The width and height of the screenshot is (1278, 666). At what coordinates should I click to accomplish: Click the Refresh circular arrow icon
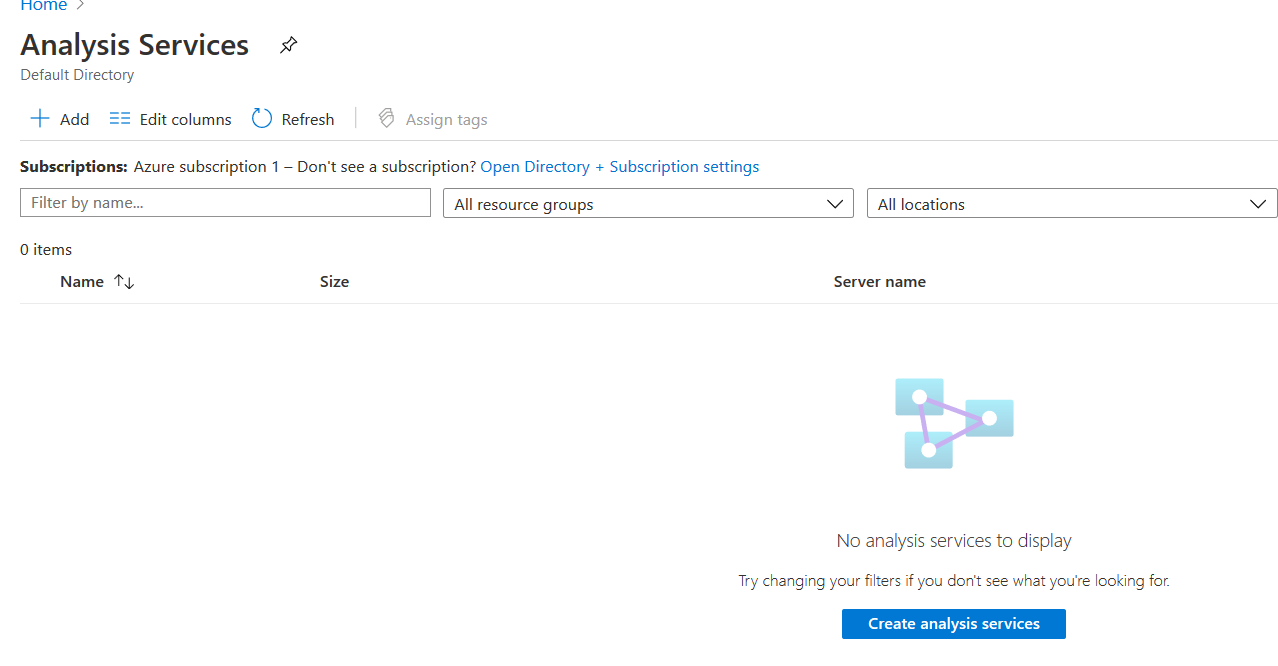coord(262,119)
